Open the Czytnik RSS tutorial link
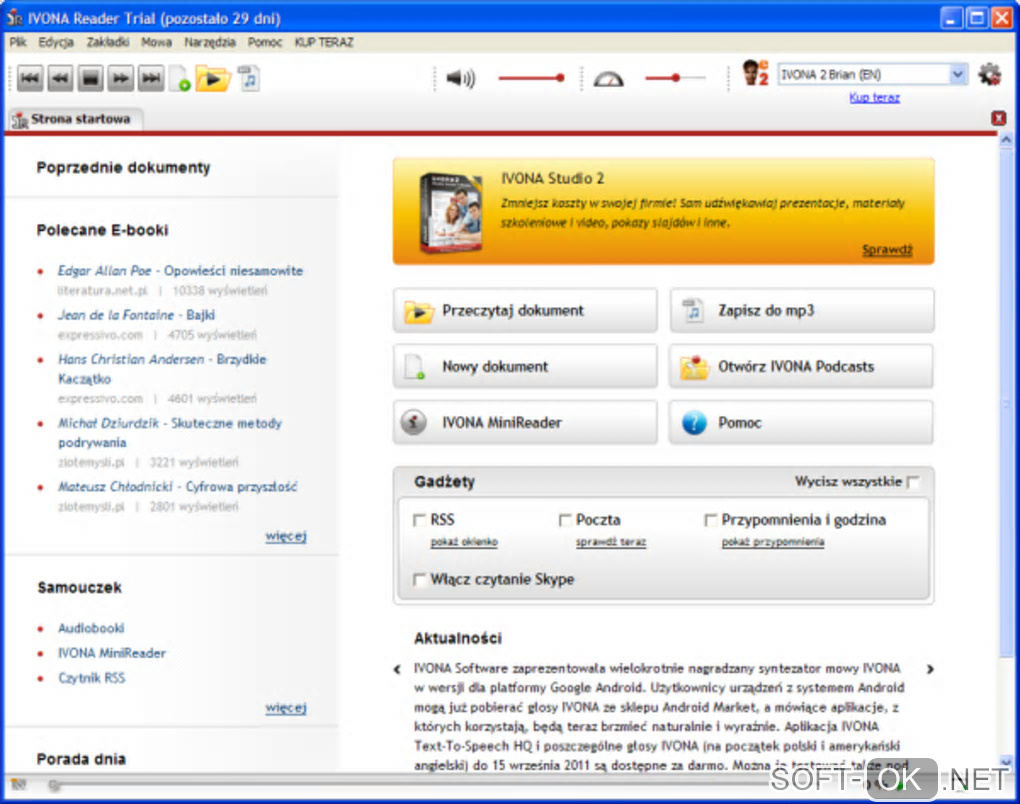The image size is (1020, 804). 92,678
